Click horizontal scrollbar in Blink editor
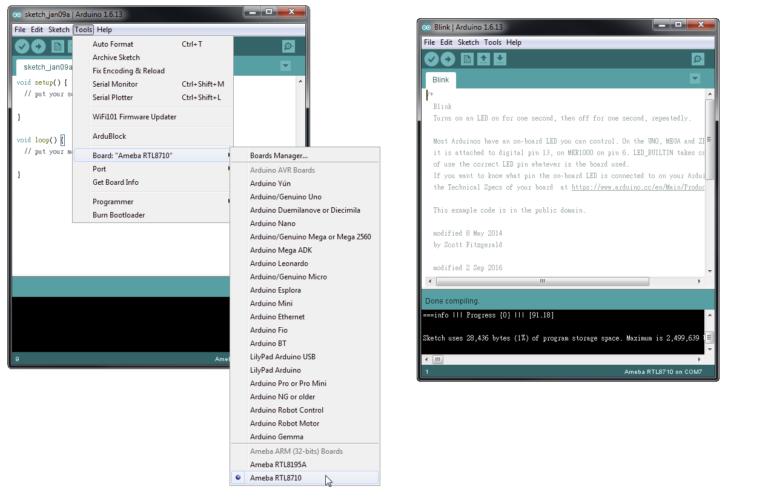 point(542,281)
